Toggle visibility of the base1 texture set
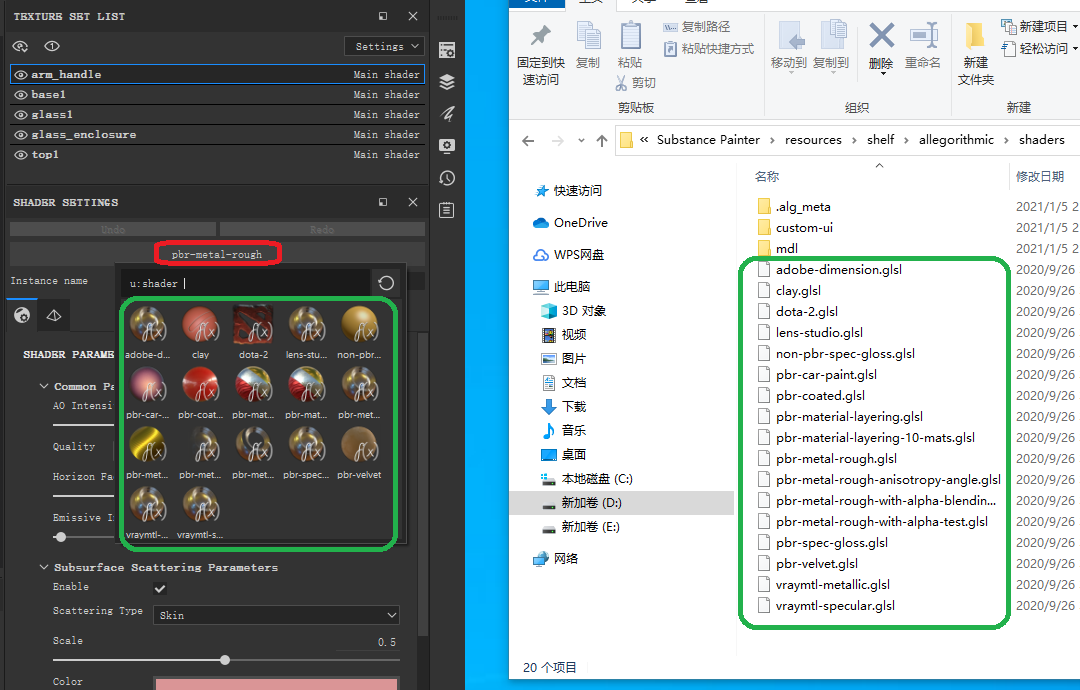Screen dimensions: 1080x690 22,94
